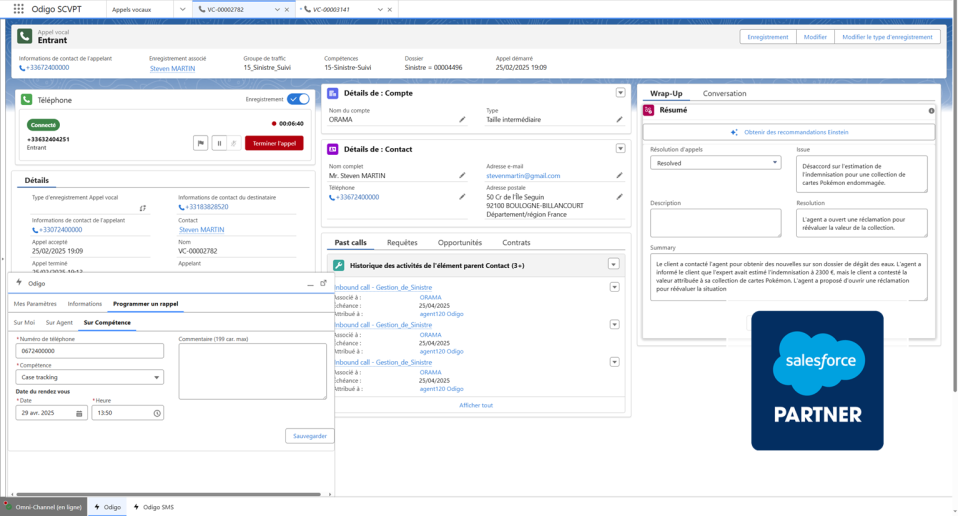Edit the Nom du compte ORAMA field
The height and width of the screenshot is (516, 958).
tap(462, 120)
